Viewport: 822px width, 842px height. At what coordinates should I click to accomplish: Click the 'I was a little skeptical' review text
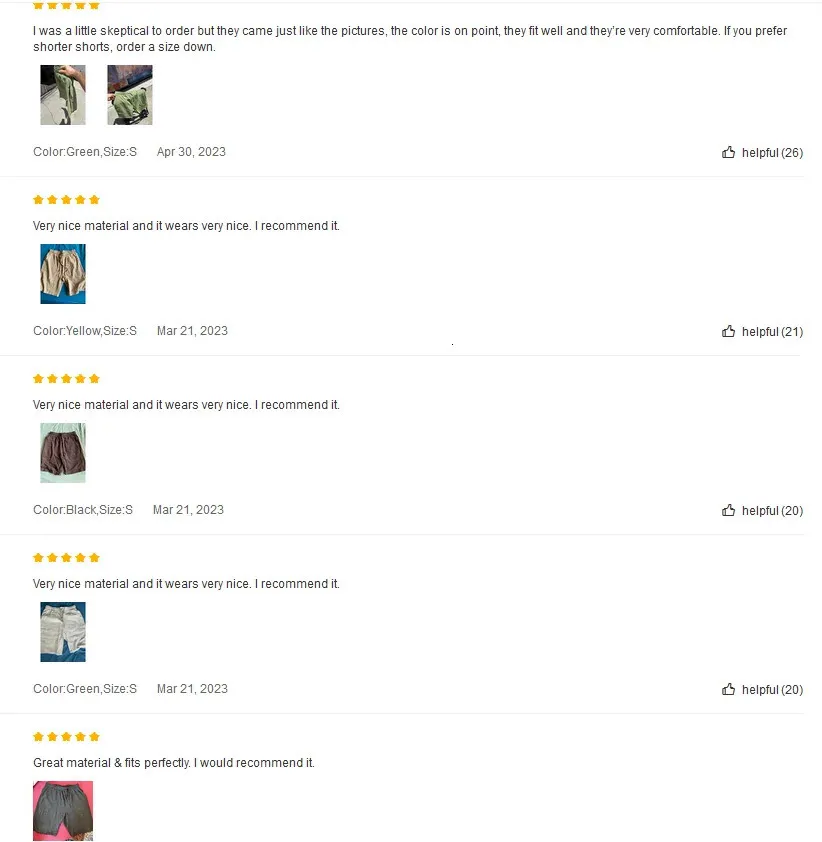pyautogui.click(x=410, y=39)
